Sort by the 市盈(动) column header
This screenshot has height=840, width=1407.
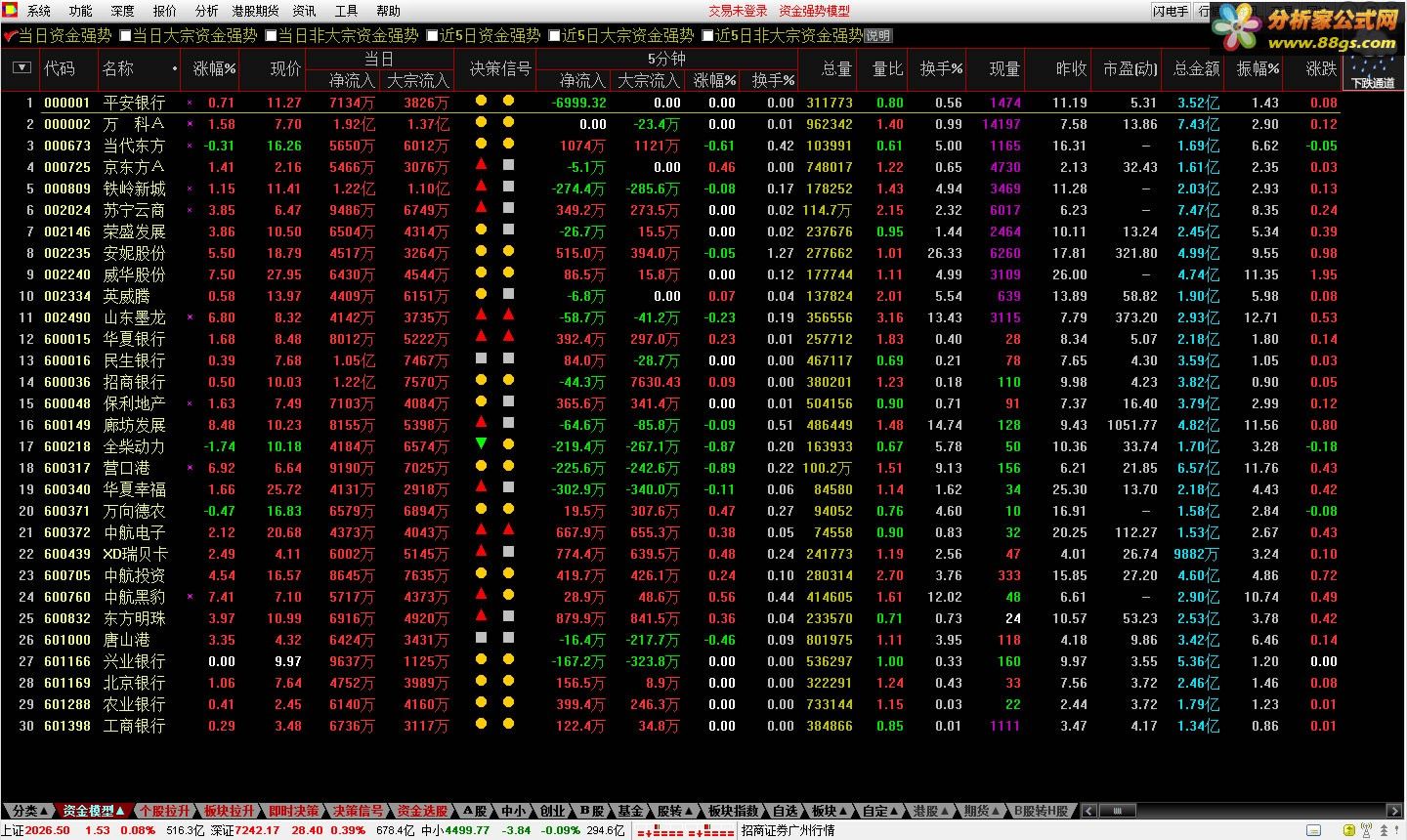1130,68
